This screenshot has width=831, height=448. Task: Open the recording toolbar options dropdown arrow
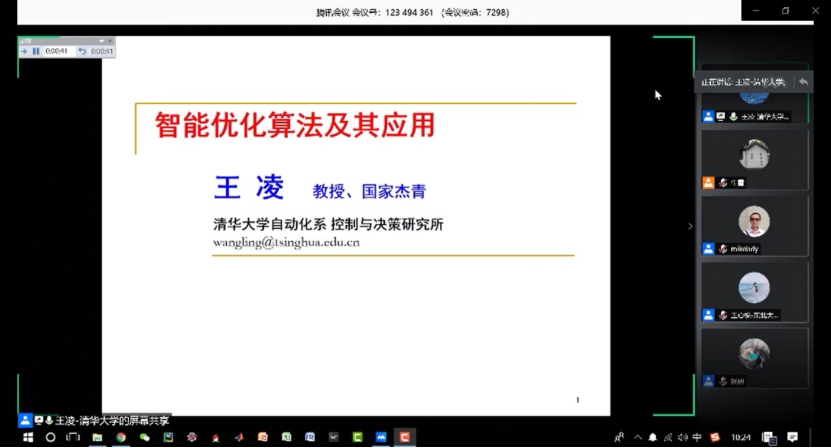101,42
